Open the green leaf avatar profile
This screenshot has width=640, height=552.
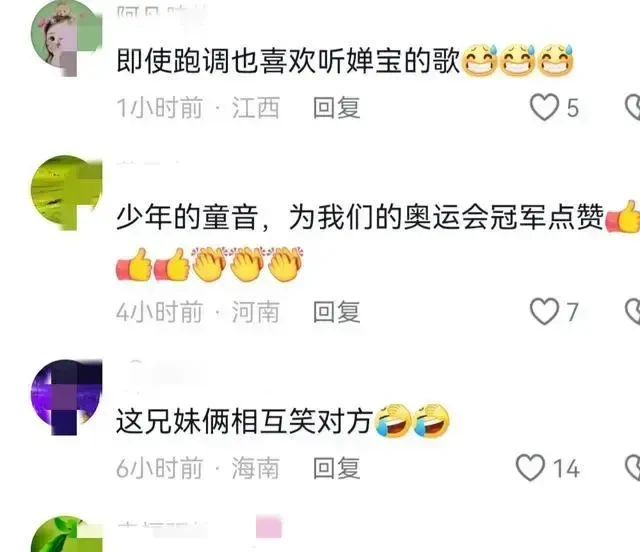[67, 534]
